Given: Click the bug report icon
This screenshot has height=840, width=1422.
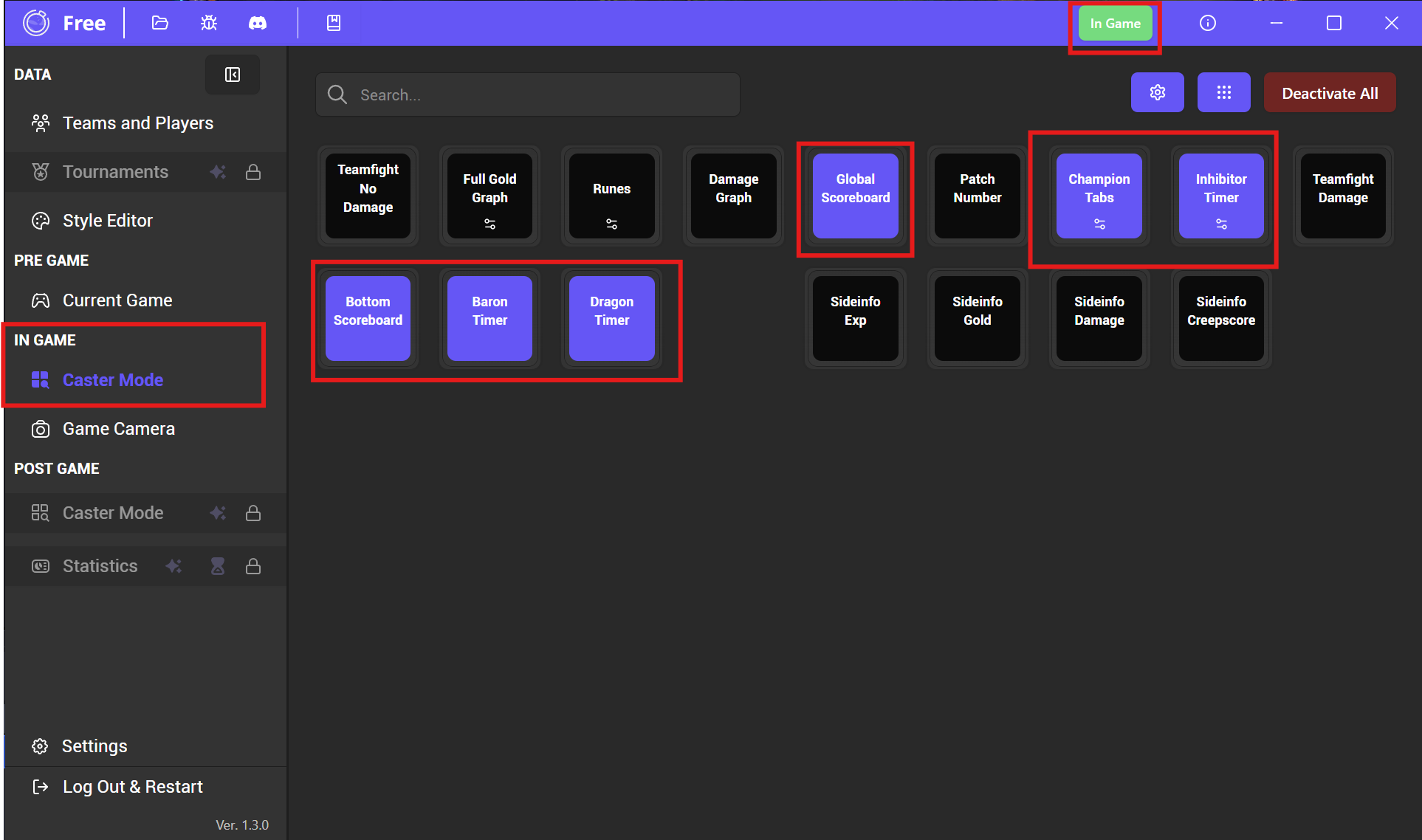Looking at the screenshot, I should [209, 23].
